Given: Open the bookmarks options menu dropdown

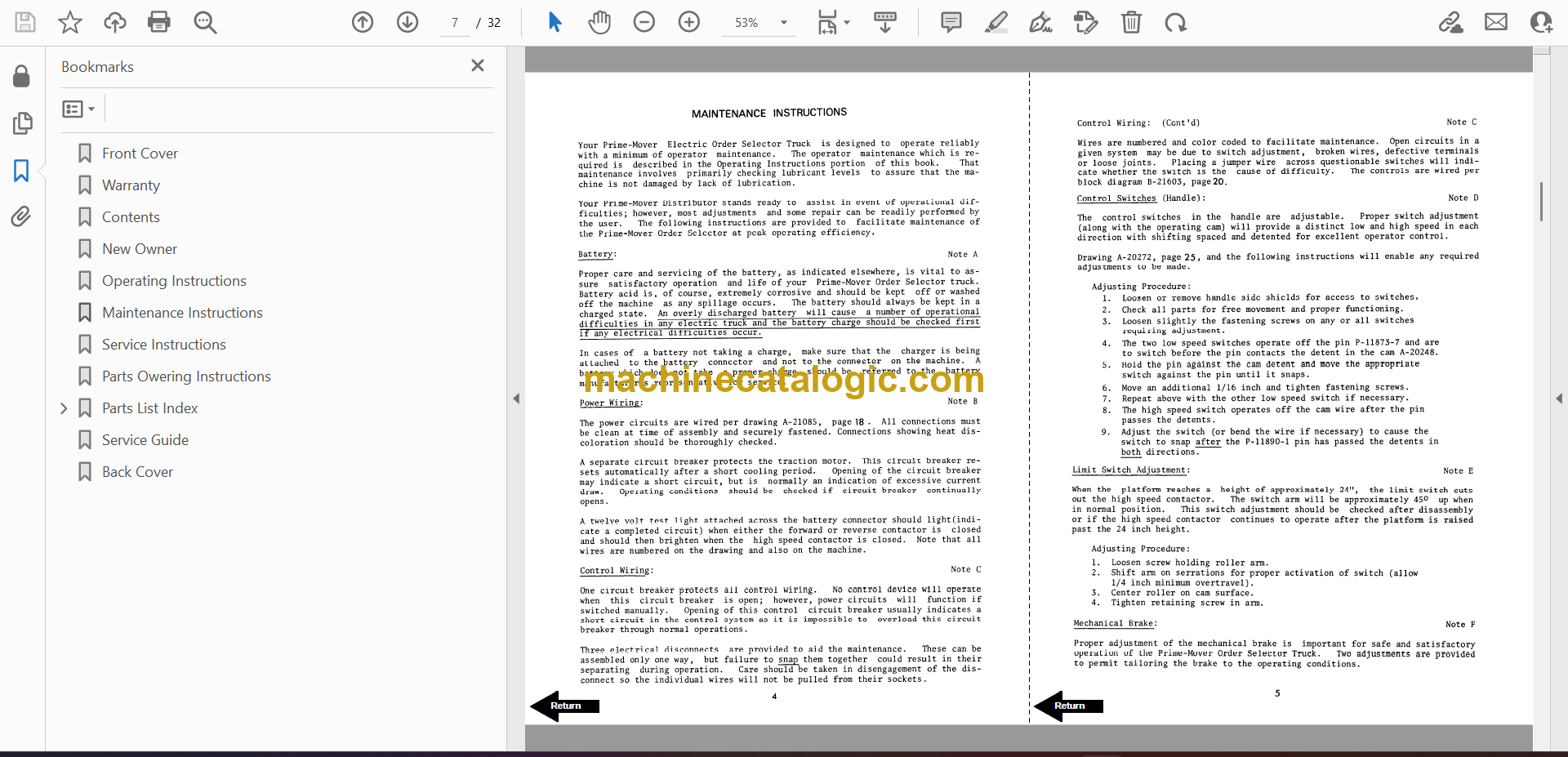Looking at the screenshot, I should 79,109.
